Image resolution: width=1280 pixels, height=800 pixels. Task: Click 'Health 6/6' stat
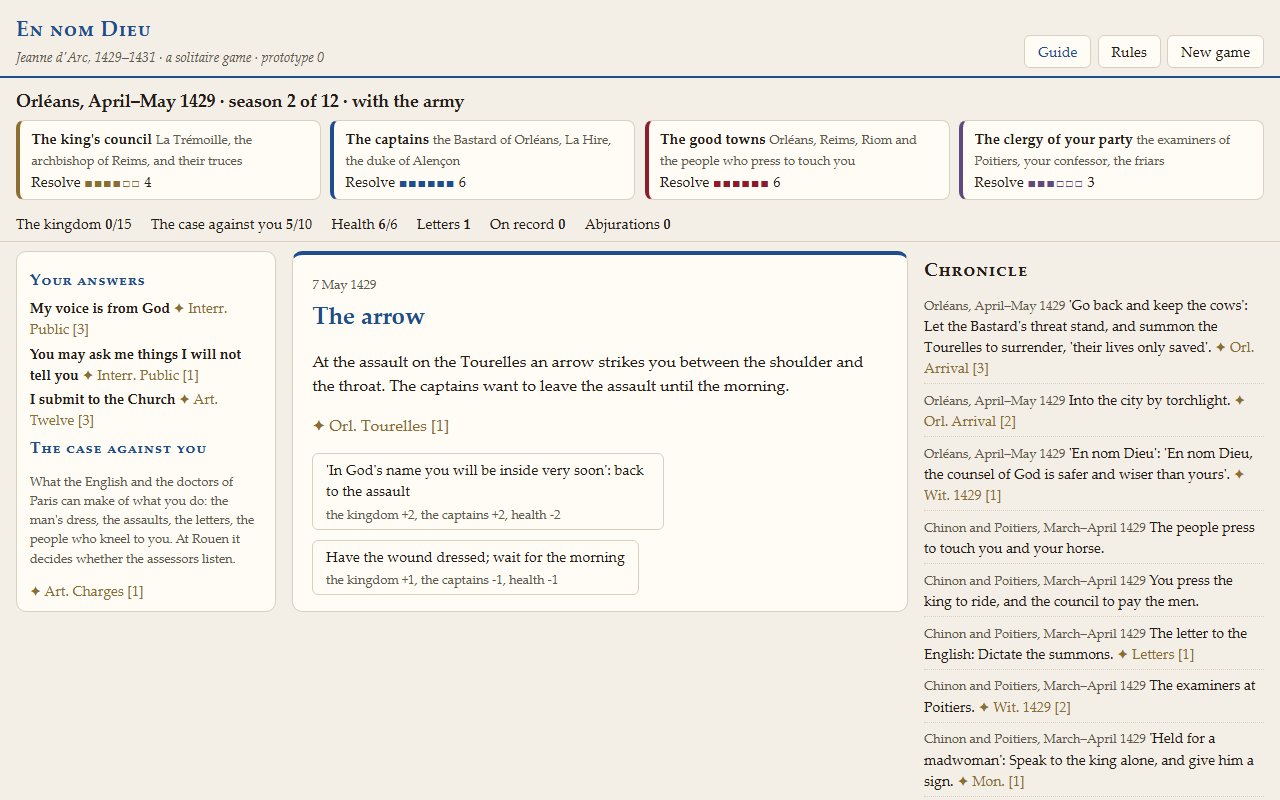pyautogui.click(x=364, y=225)
